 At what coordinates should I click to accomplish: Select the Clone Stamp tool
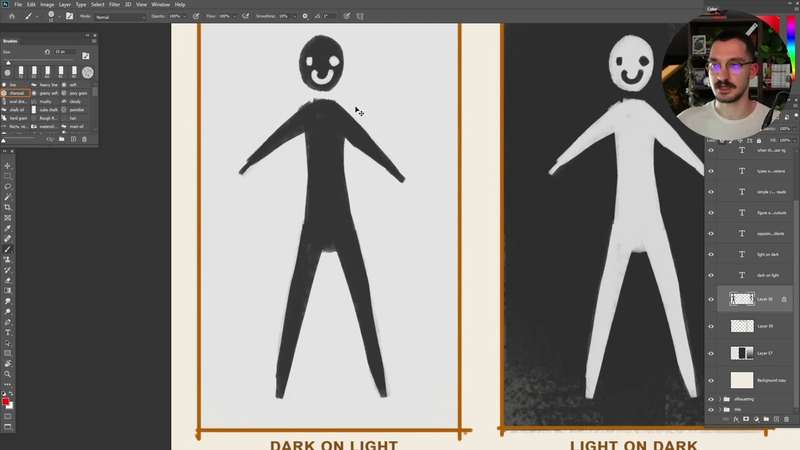coord(8,260)
